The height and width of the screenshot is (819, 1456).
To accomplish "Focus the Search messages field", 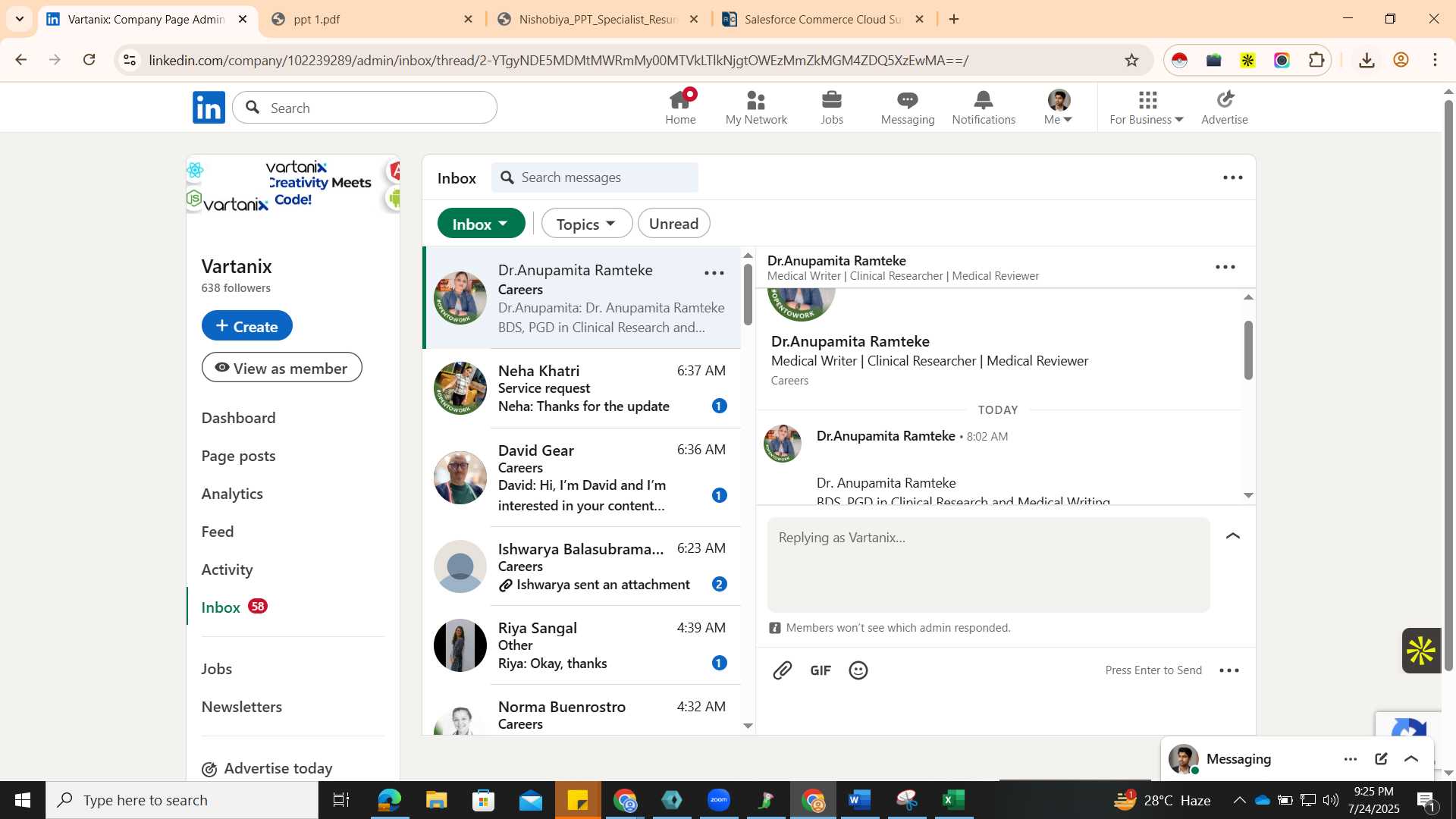I will click(x=595, y=177).
